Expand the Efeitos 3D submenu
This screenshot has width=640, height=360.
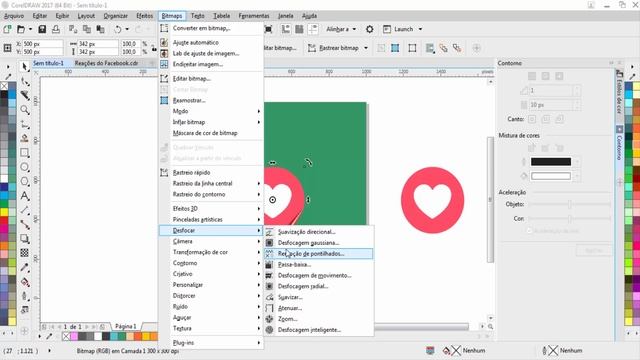tap(210, 209)
